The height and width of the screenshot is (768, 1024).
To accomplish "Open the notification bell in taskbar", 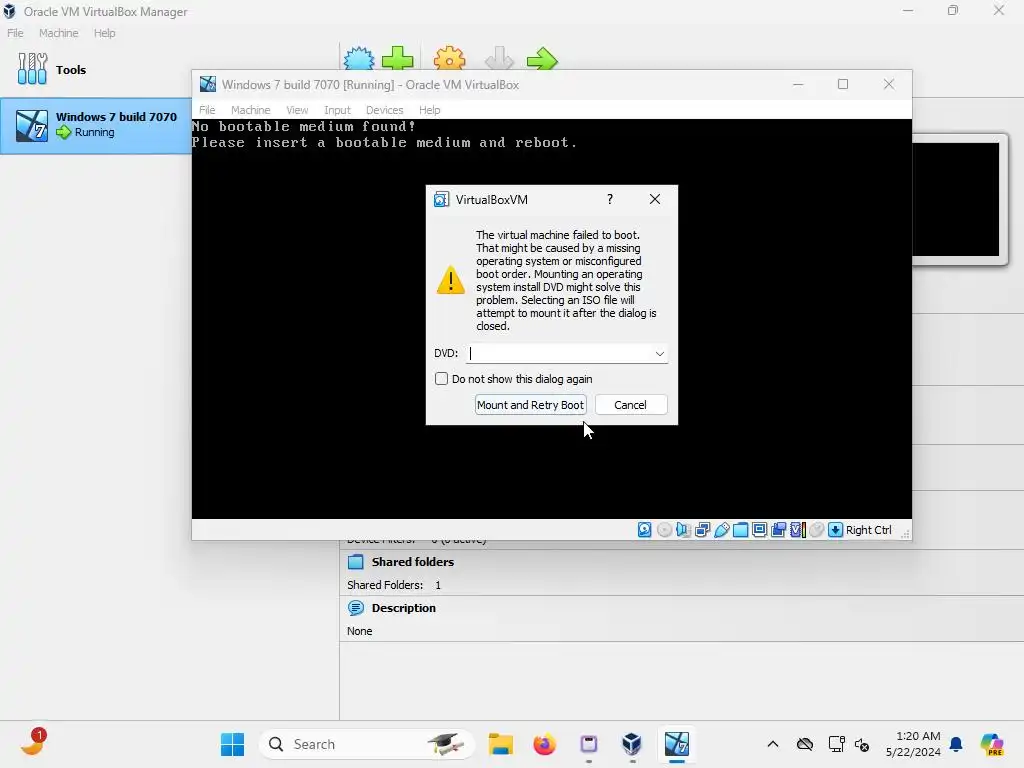I will coord(956,744).
